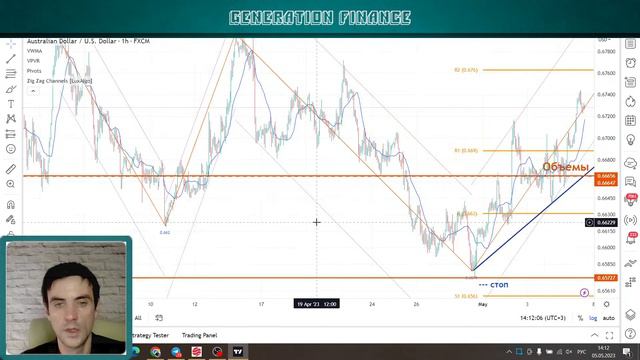Image resolution: width=640 pixels, height=360 pixels.
Task: Toggle magnet snapping mode
Action: point(11,204)
